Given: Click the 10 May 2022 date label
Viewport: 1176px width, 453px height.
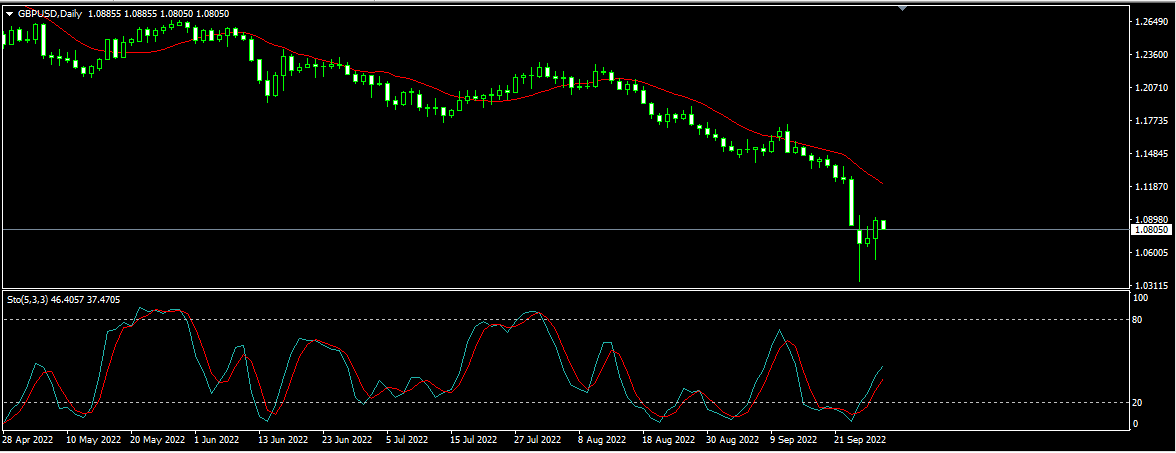Looking at the screenshot, I should [x=94, y=440].
